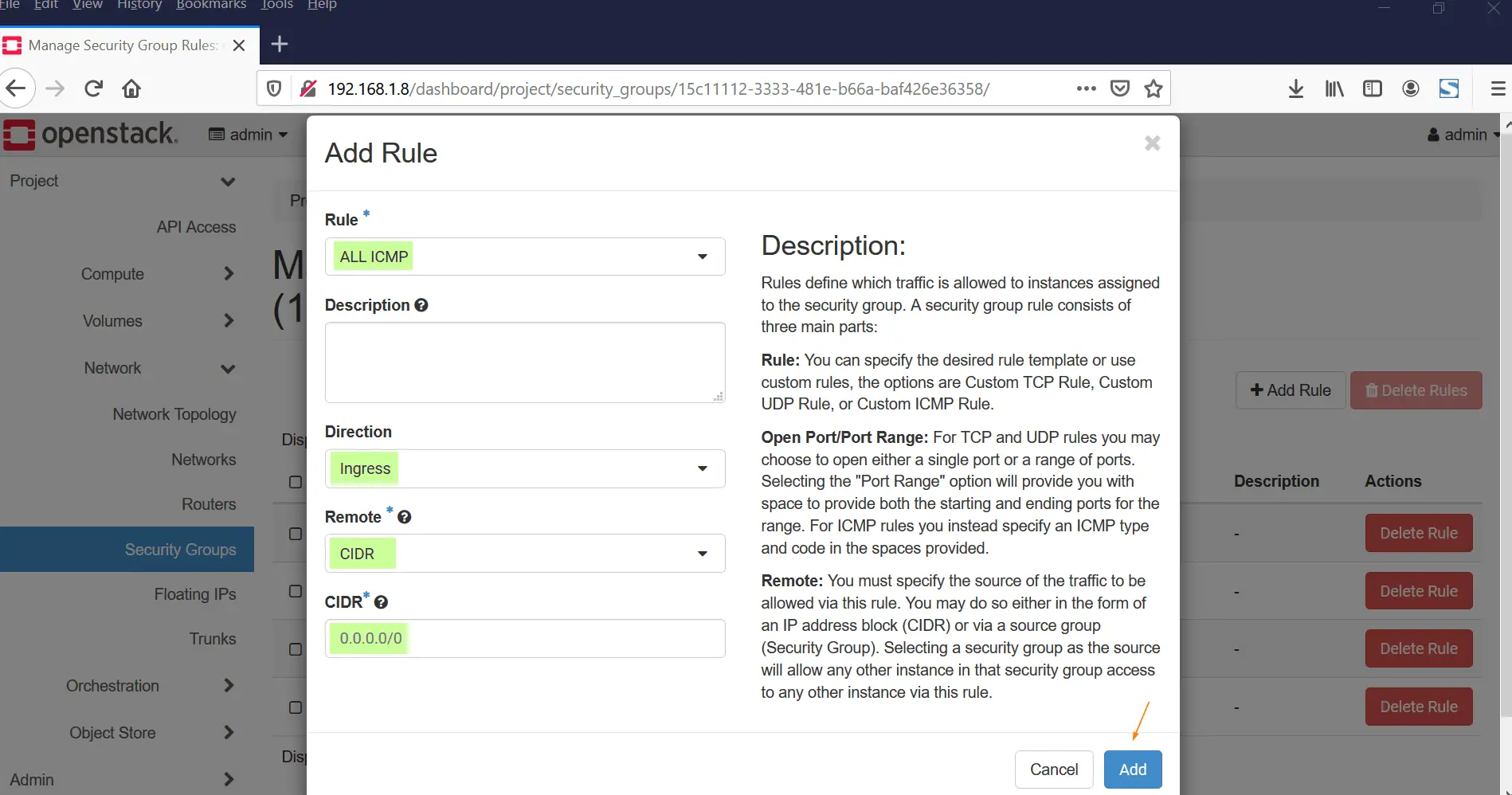1512x795 pixels.
Task: Open the library bookmarks icon
Action: (1334, 88)
